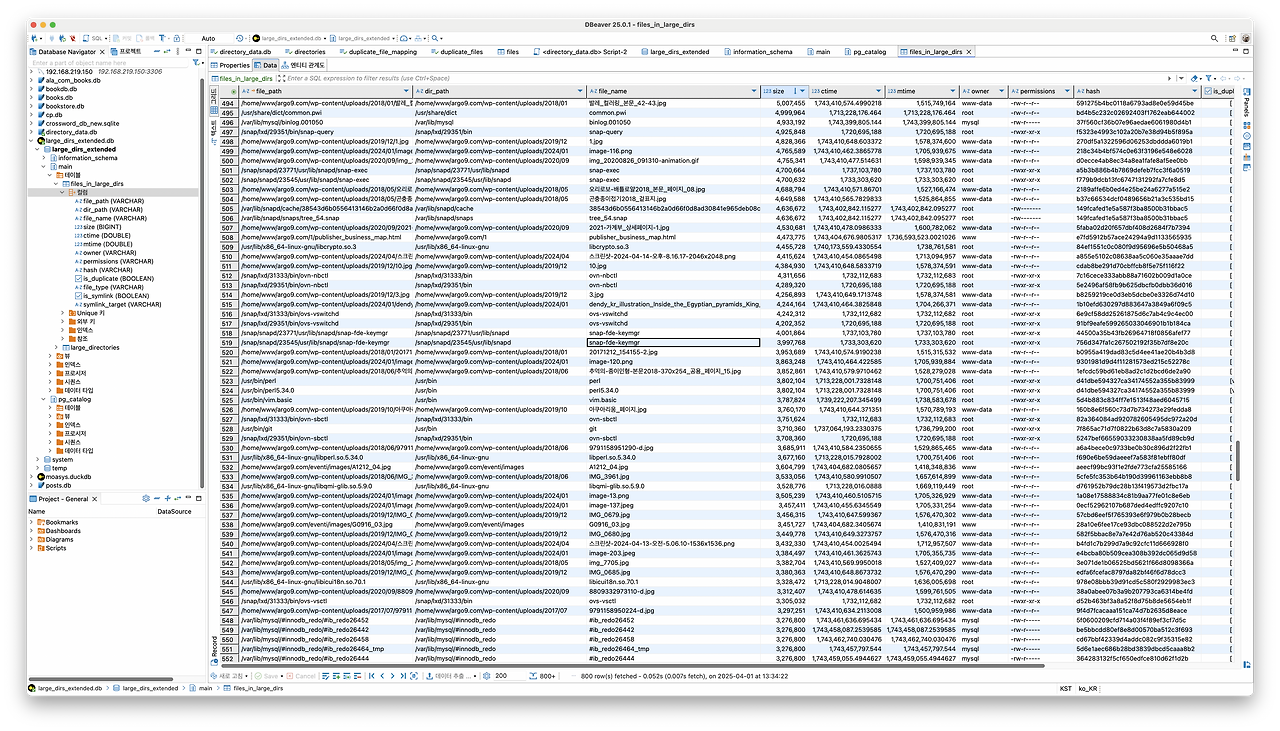This screenshot has width=1280, height=731.
Task: Open the file_path column filter dropdown
Action: tap(407, 91)
